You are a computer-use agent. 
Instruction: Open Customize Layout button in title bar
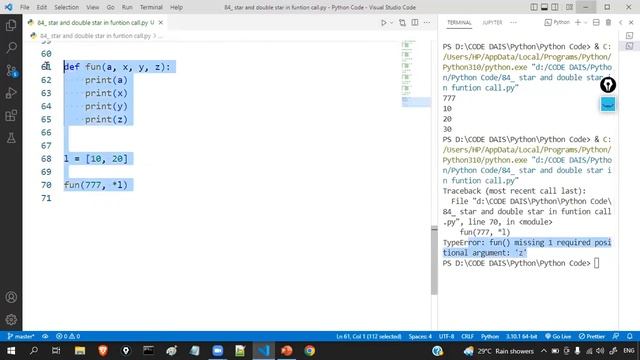point(569,7)
